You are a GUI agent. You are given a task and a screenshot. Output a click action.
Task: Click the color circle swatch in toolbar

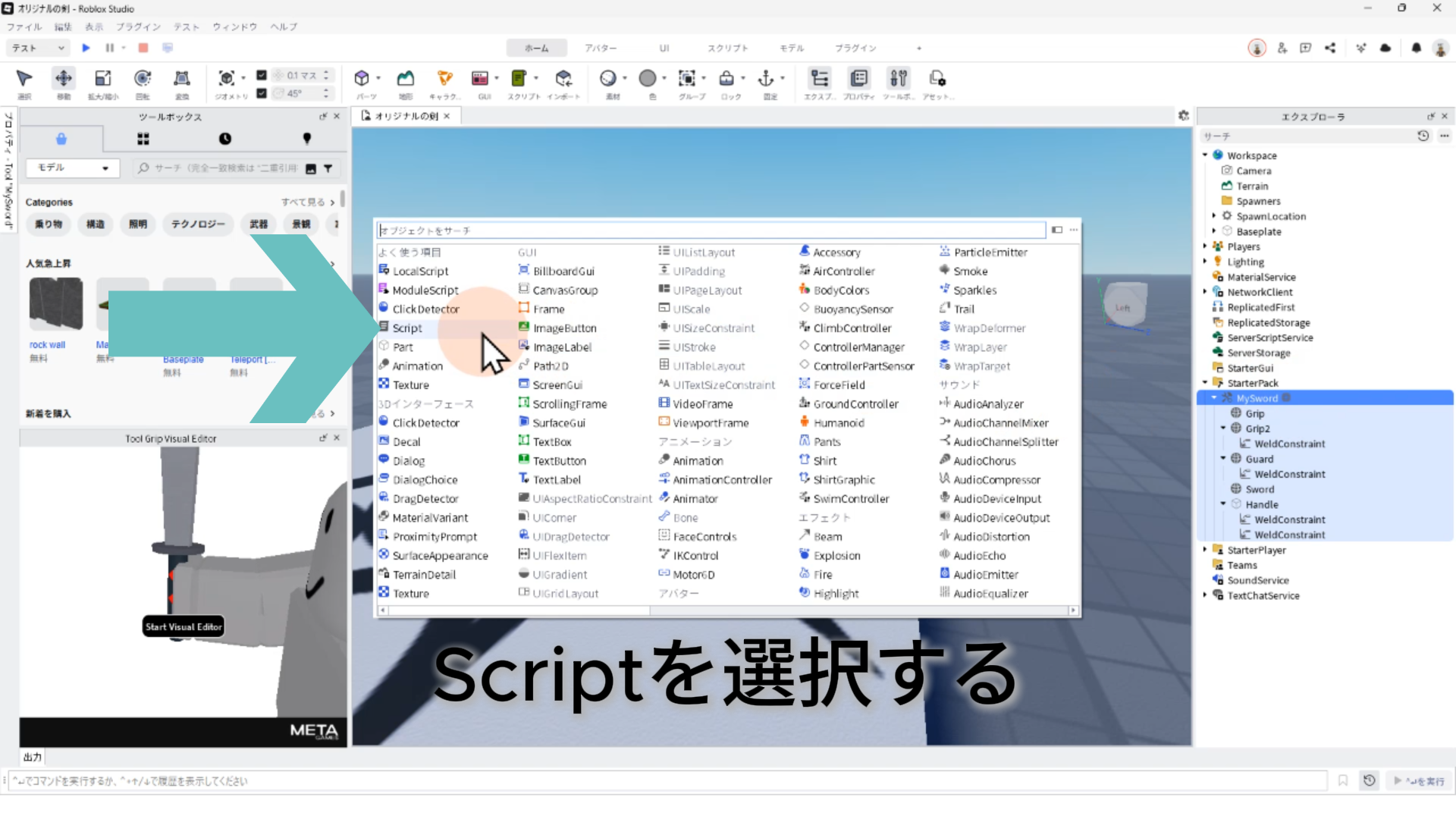(647, 78)
